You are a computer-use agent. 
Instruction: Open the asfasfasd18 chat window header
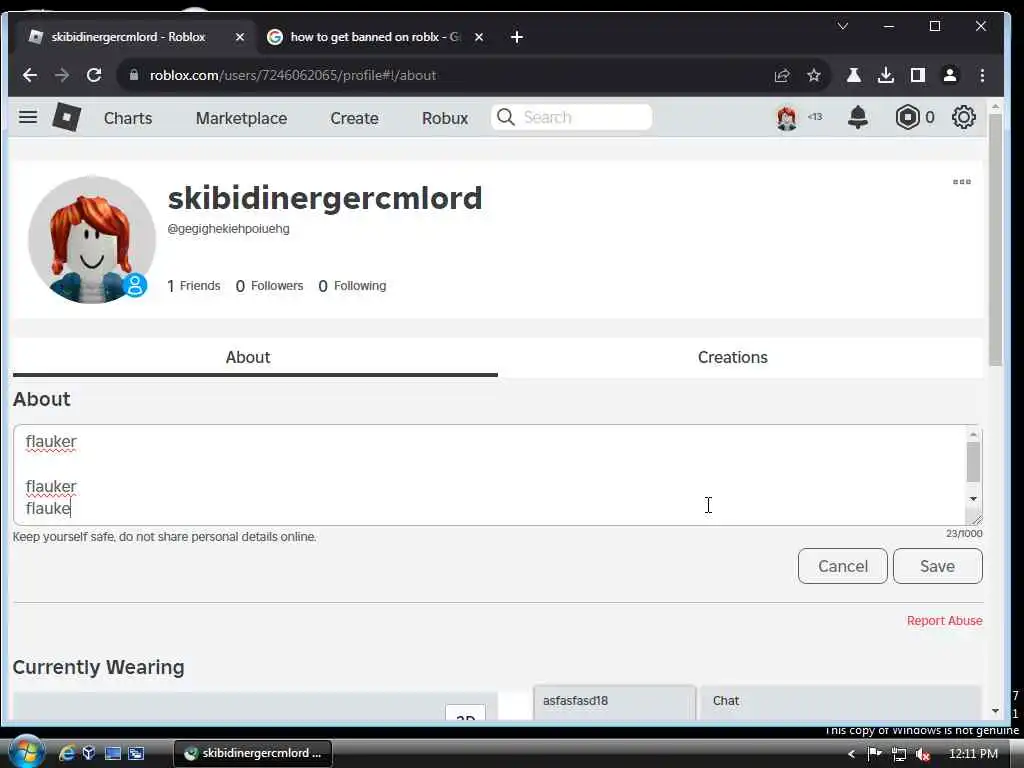[x=615, y=702]
